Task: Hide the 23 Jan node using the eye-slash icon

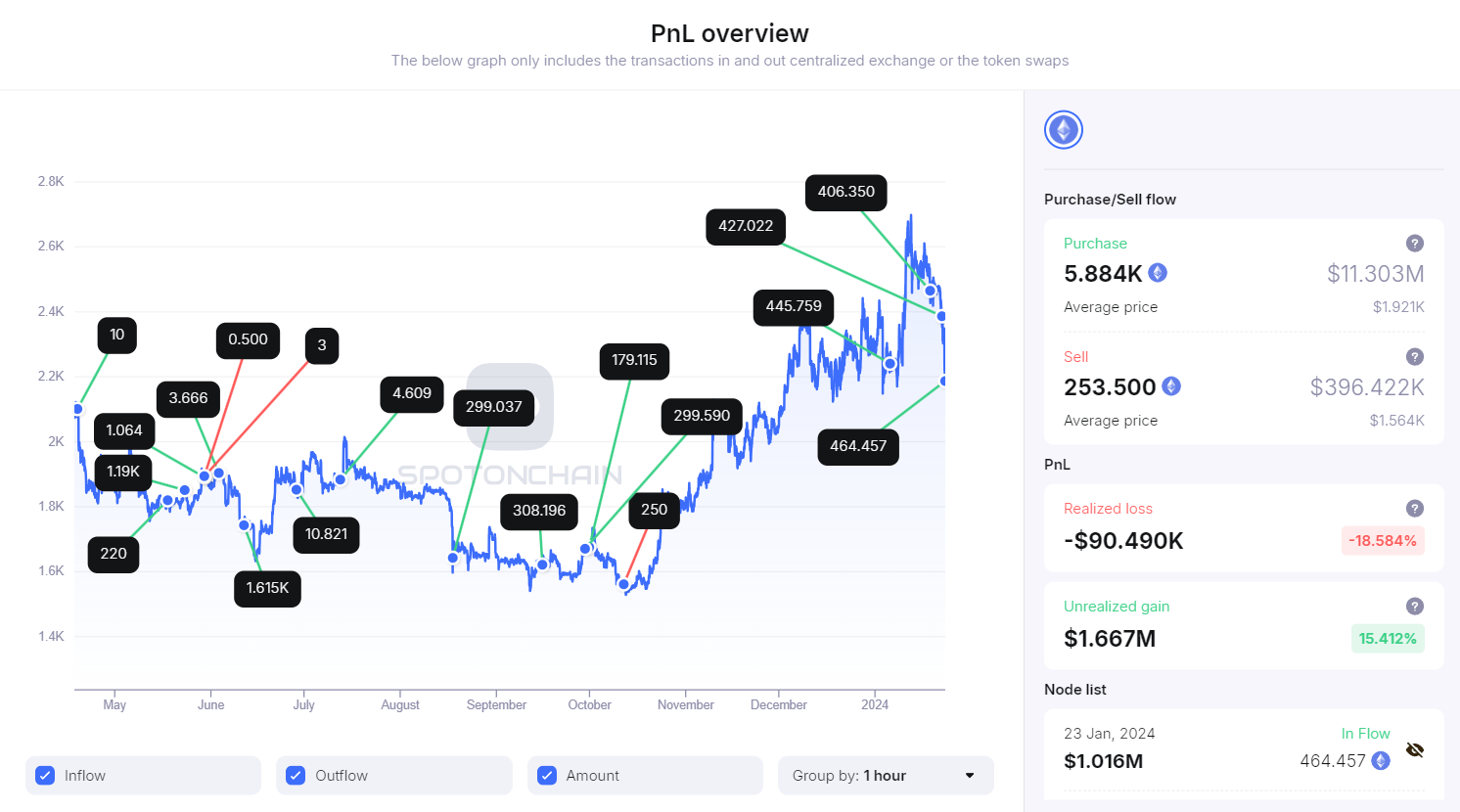Action: tap(1415, 748)
